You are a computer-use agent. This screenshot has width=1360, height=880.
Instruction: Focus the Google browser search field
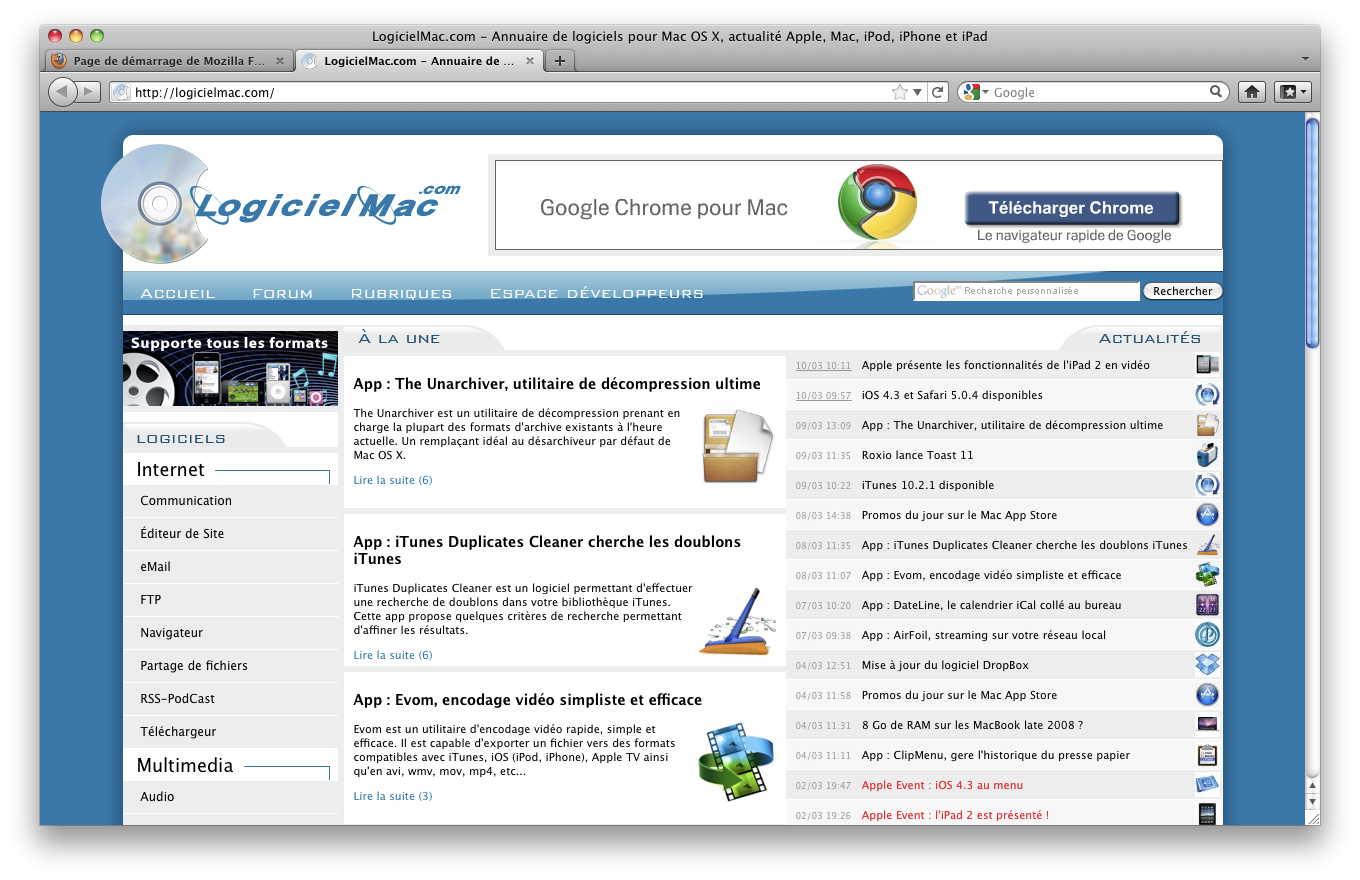coord(1098,92)
